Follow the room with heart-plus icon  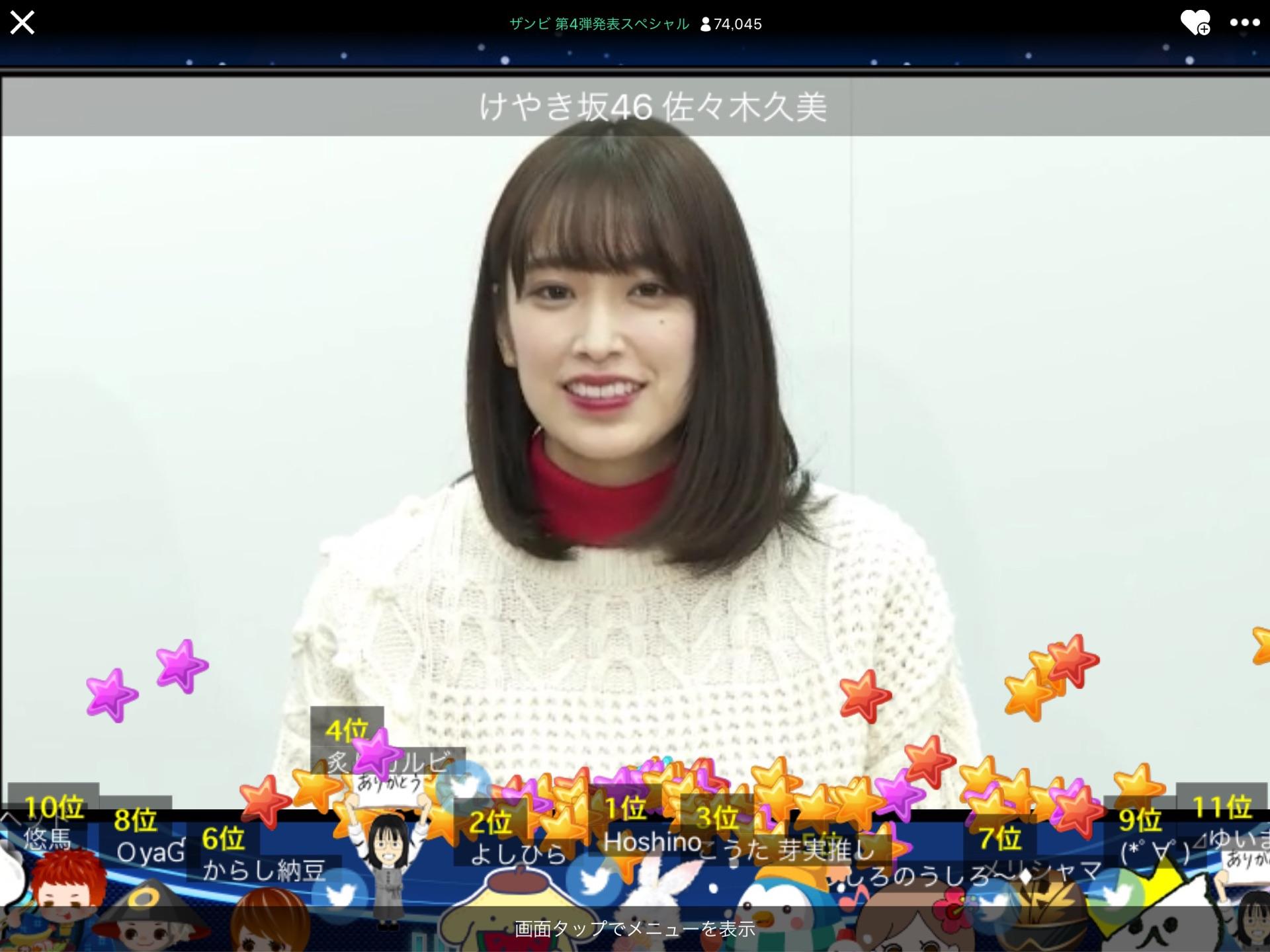point(1195,23)
